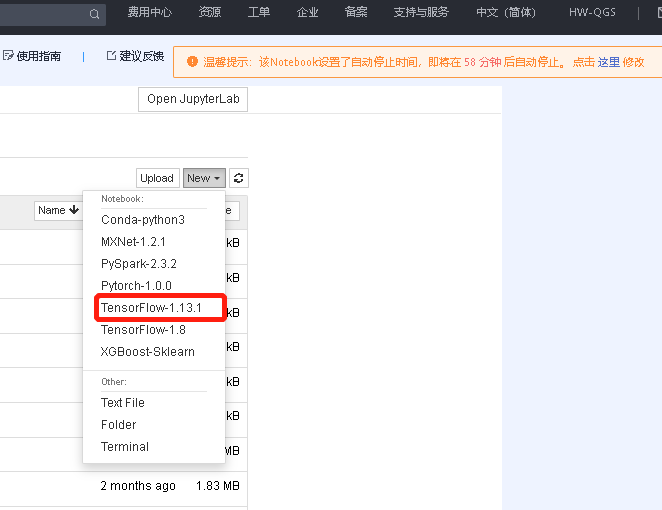Open the 中文 (简体) language selector
The image size is (662, 510).
[506, 12]
